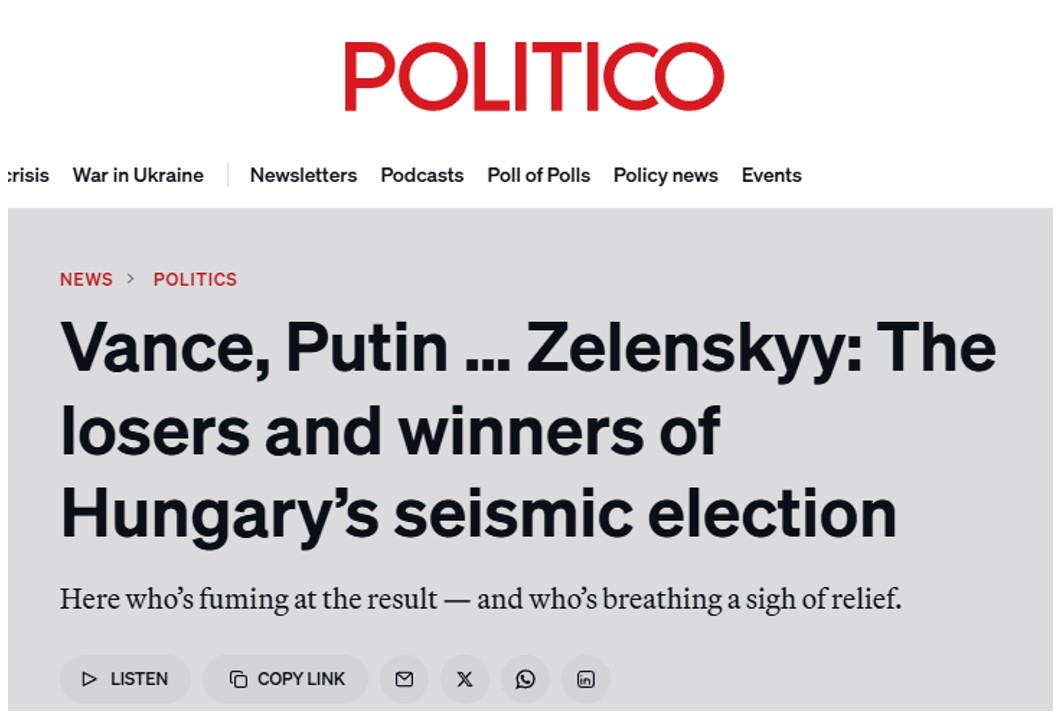The height and width of the screenshot is (720, 1064).
Task: Share the article on WhatsApp
Action: [525, 678]
